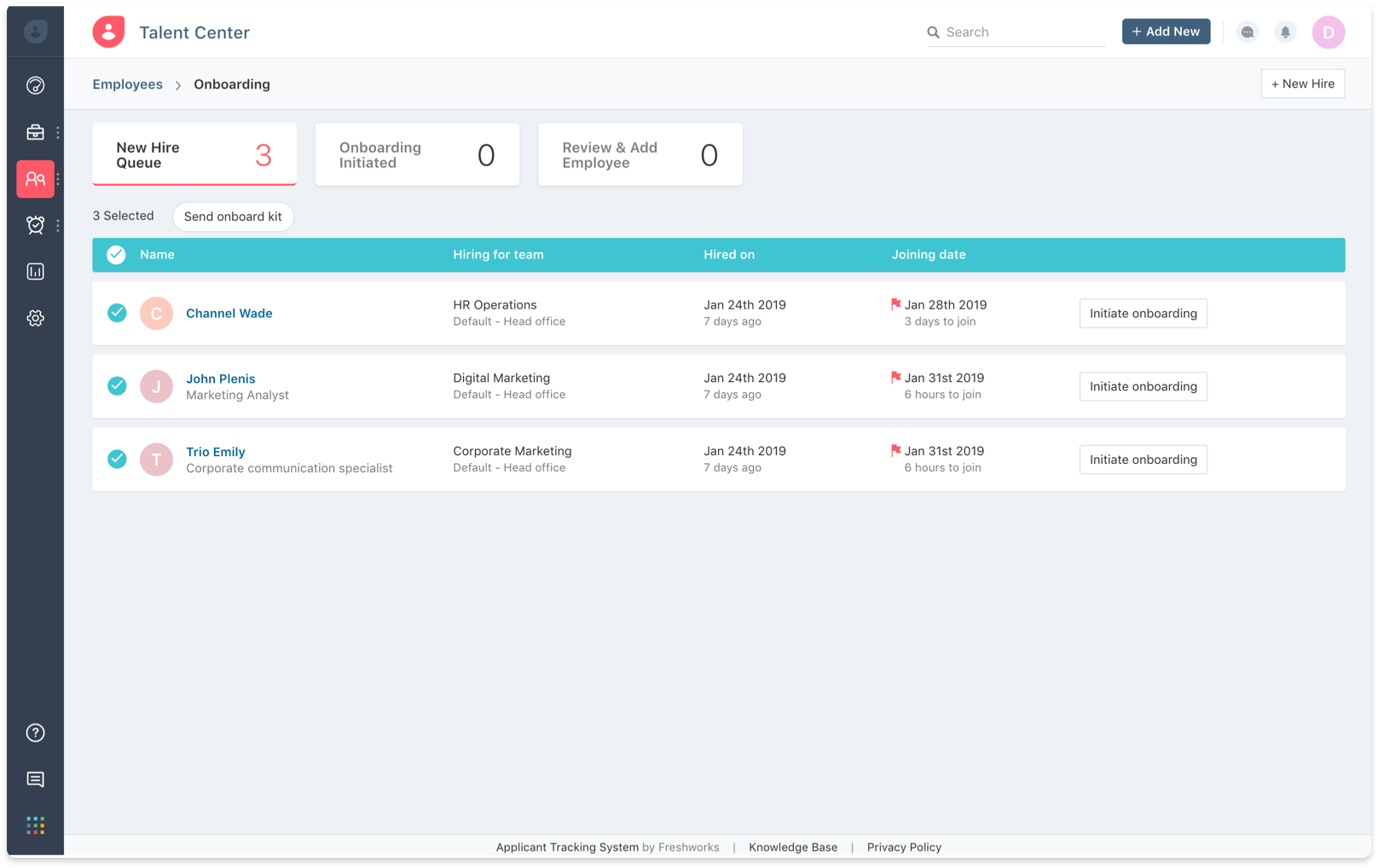Open John Plenis's profile link

pyautogui.click(x=221, y=379)
